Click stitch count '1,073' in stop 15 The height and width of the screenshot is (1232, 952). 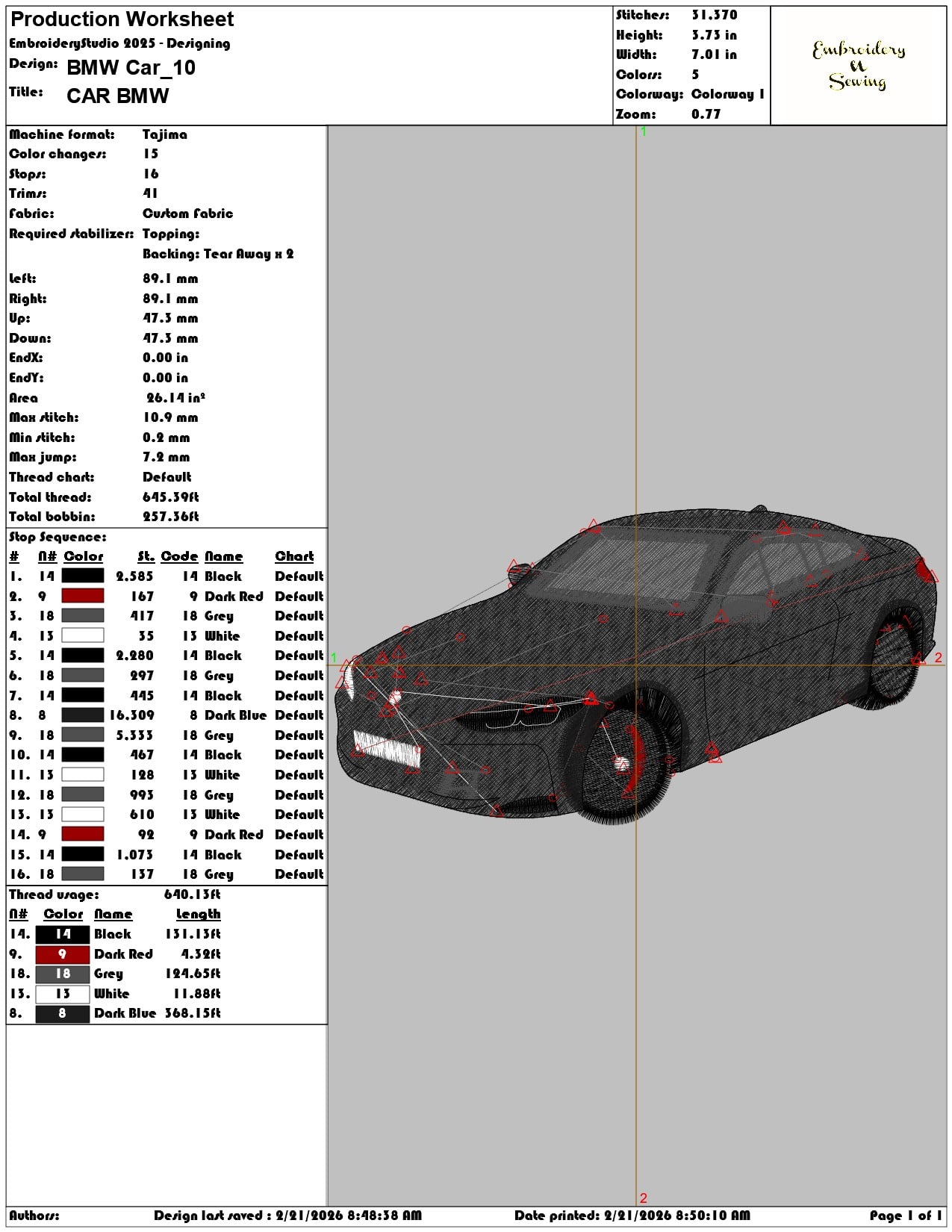coord(135,854)
